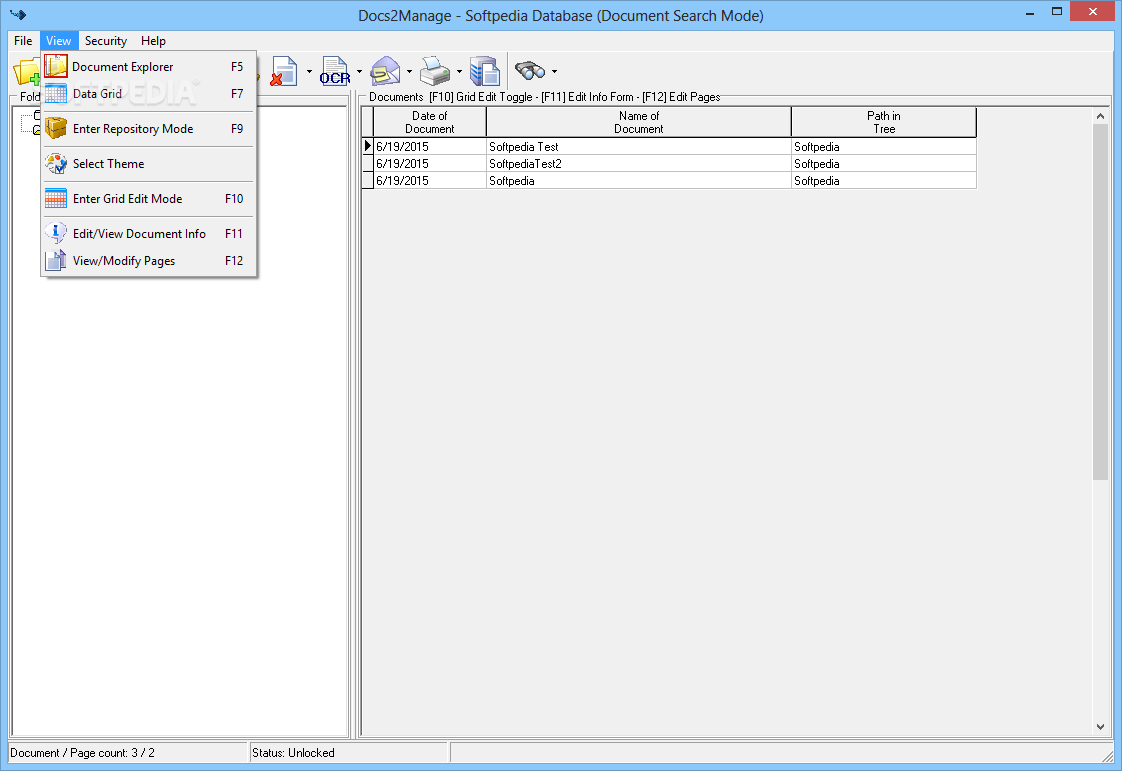The height and width of the screenshot is (771, 1122).
Task: Click the Document / Page count status text
Action: pyautogui.click(x=82, y=753)
